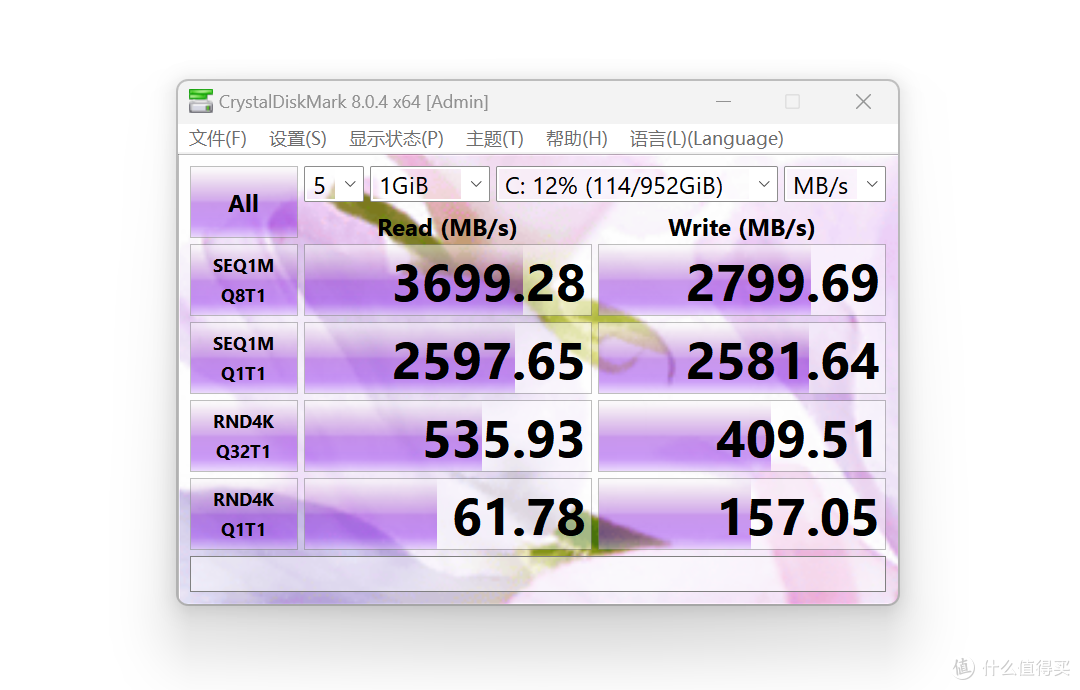Screen dimensions: 1080x690
Task: Click the empty comment field at bottom
Action: tap(538, 574)
